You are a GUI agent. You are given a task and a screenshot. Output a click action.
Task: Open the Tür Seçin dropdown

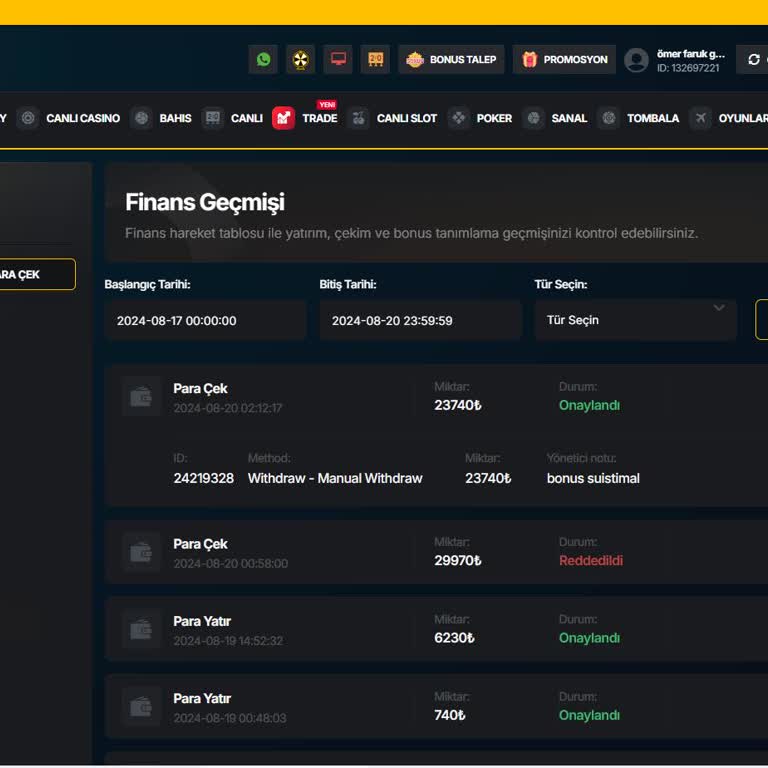636,320
